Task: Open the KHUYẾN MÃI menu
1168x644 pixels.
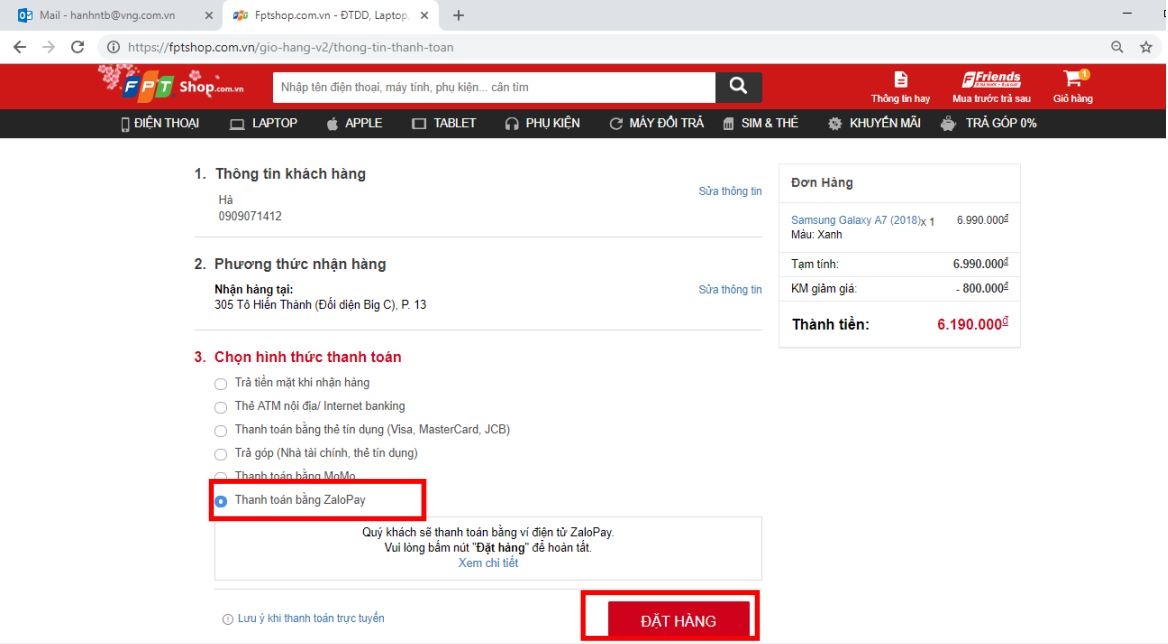Action: pyautogui.click(x=875, y=124)
